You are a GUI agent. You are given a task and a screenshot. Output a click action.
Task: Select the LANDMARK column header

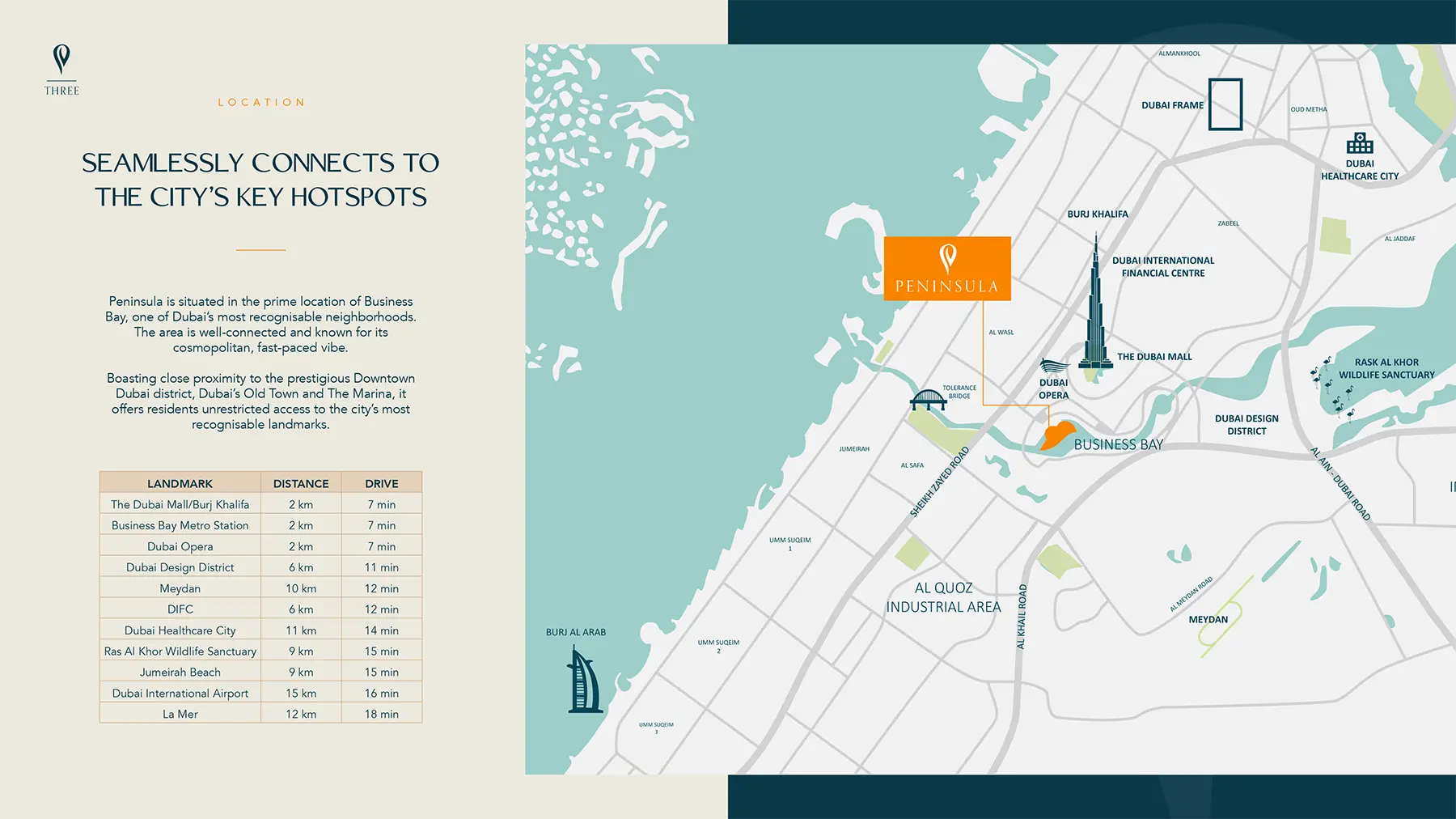point(180,483)
